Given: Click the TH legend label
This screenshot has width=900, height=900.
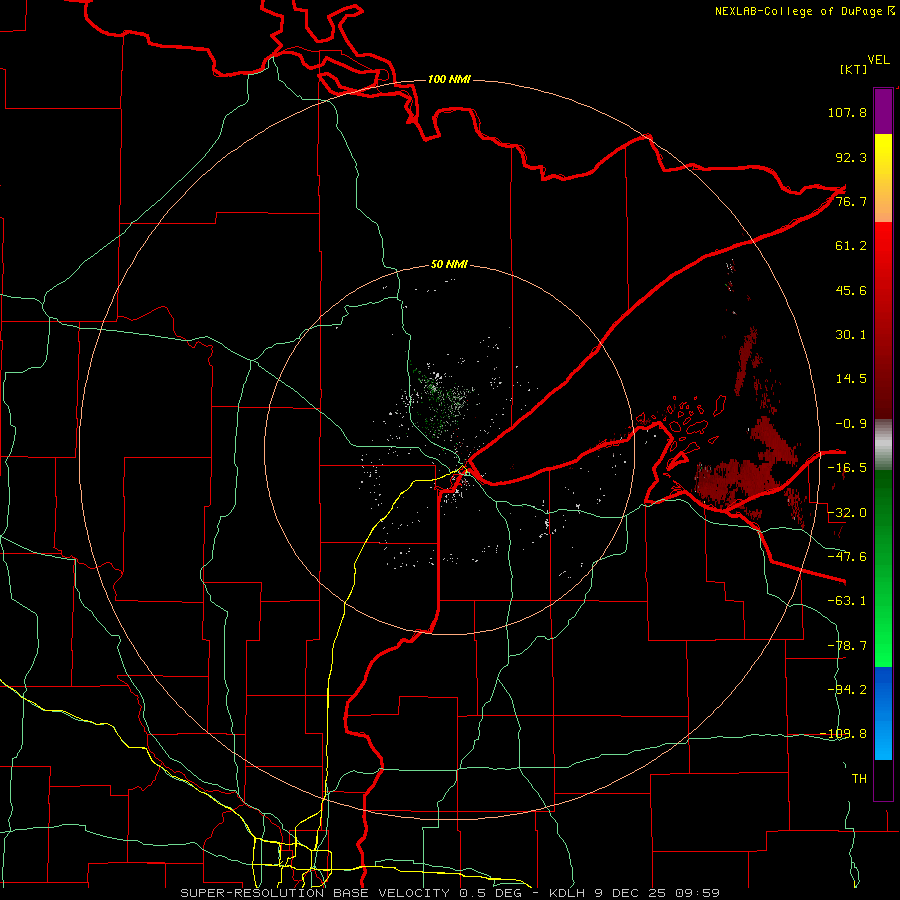Looking at the screenshot, I should coord(859,779).
